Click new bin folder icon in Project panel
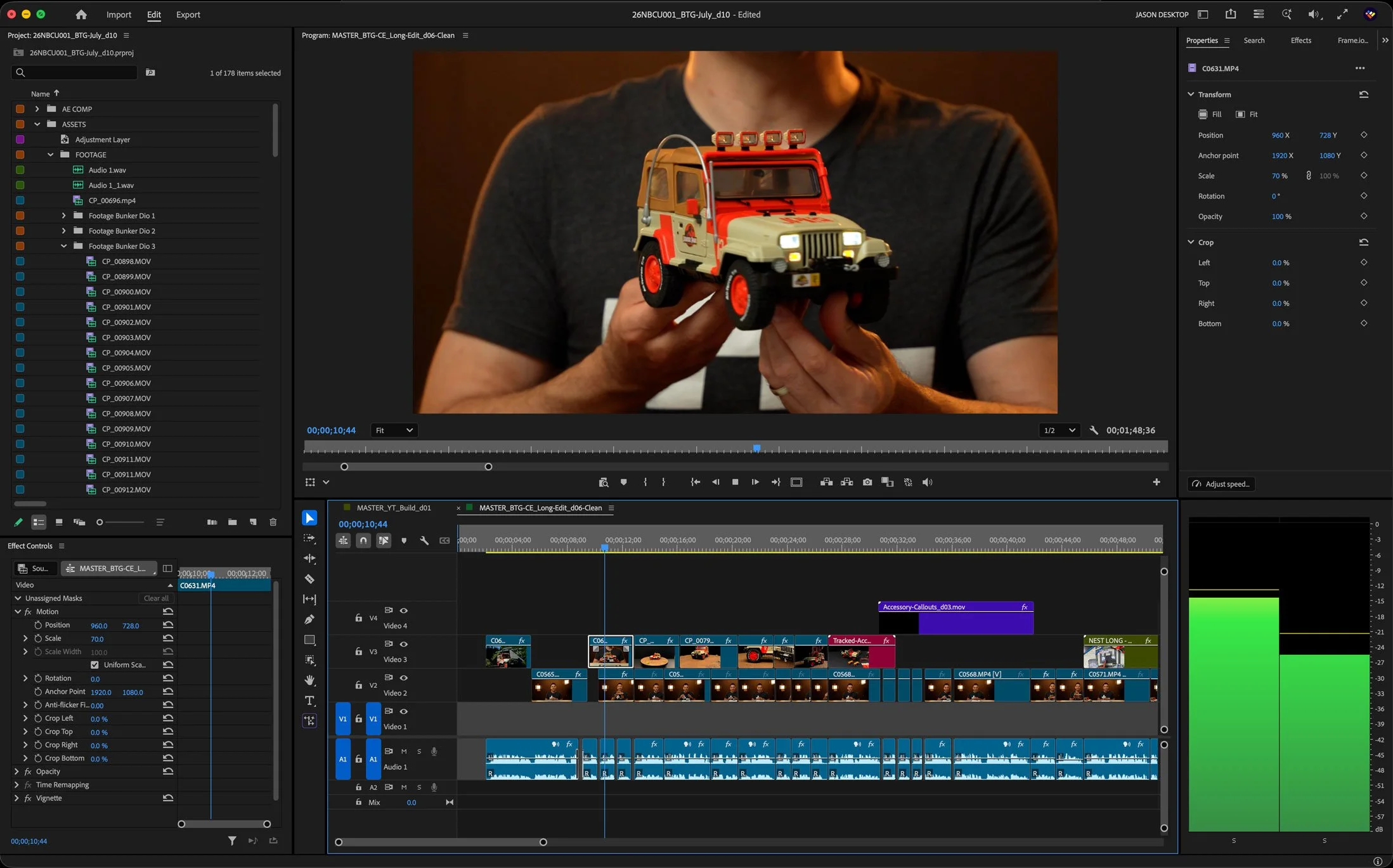Image resolution: width=1393 pixels, height=868 pixels. (x=233, y=522)
